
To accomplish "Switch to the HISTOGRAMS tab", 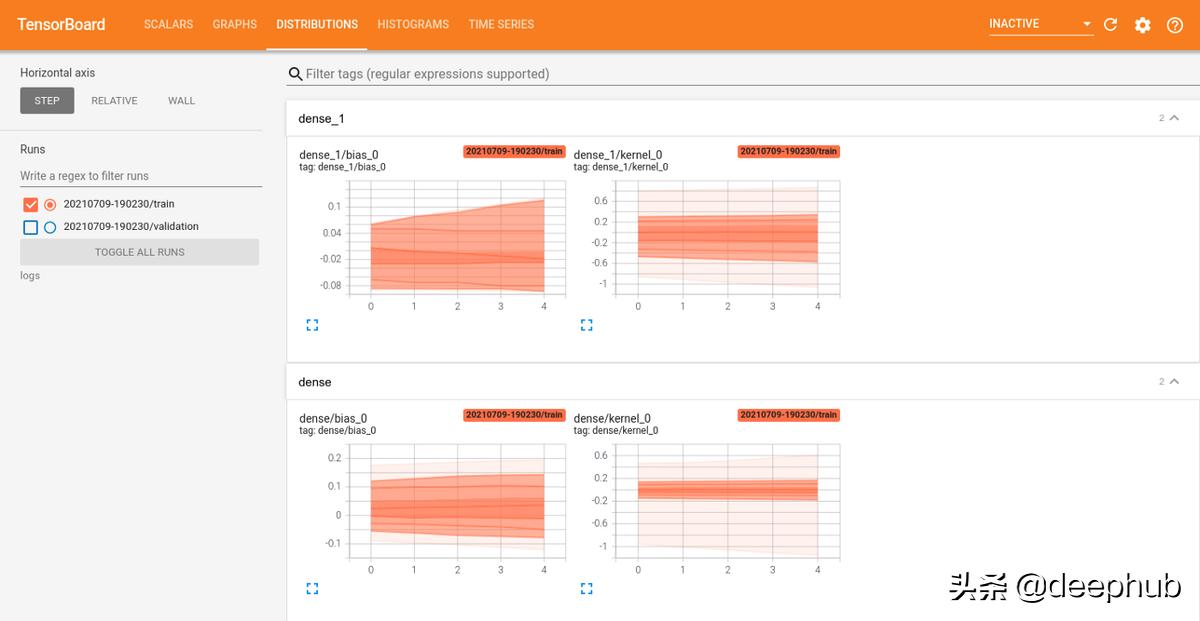I will [413, 24].
